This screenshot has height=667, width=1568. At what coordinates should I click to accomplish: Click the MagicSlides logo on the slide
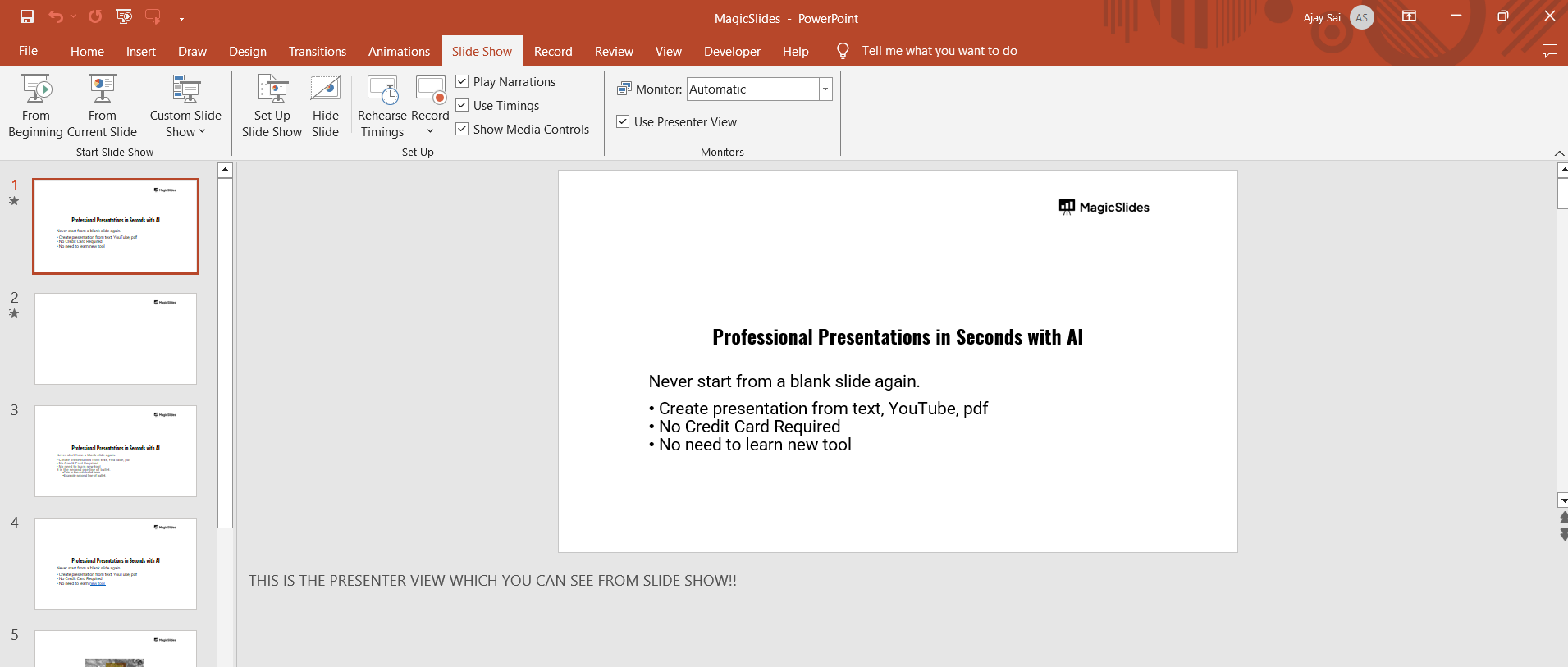[1104, 207]
